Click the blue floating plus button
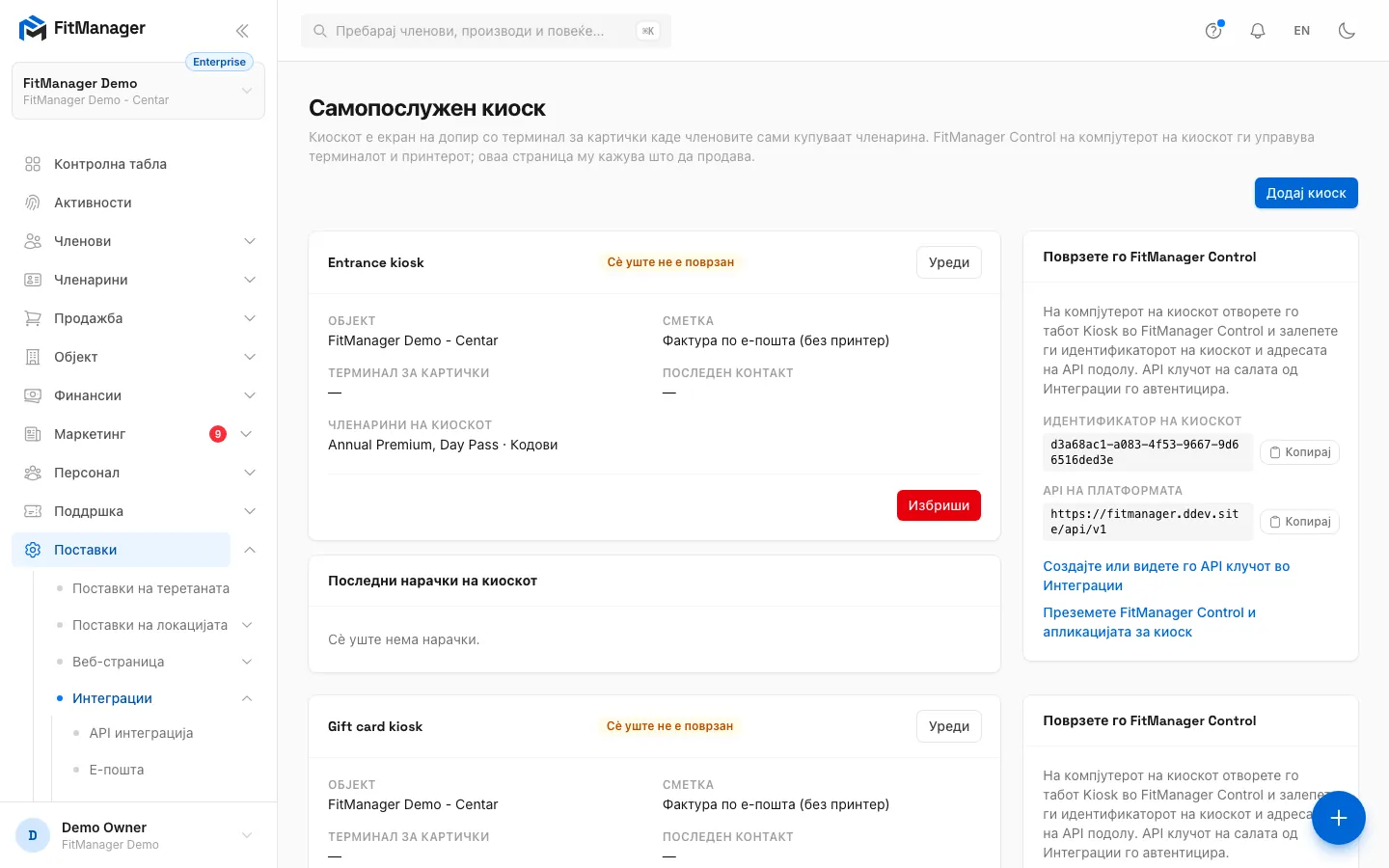The width and height of the screenshot is (1389, 868). [1338, 818]
